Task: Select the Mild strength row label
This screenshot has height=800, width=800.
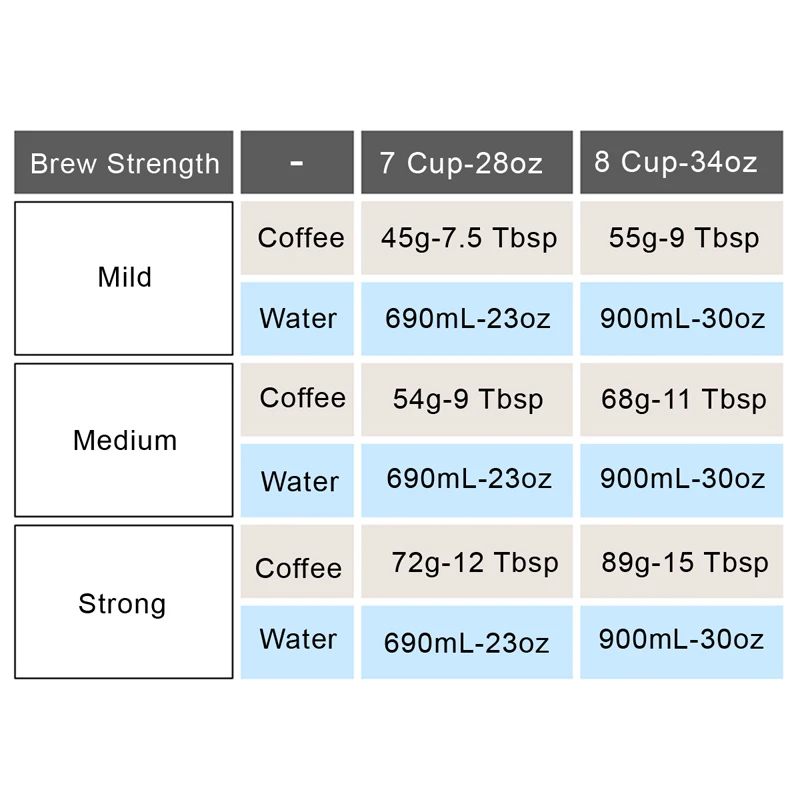Action: 123,278
